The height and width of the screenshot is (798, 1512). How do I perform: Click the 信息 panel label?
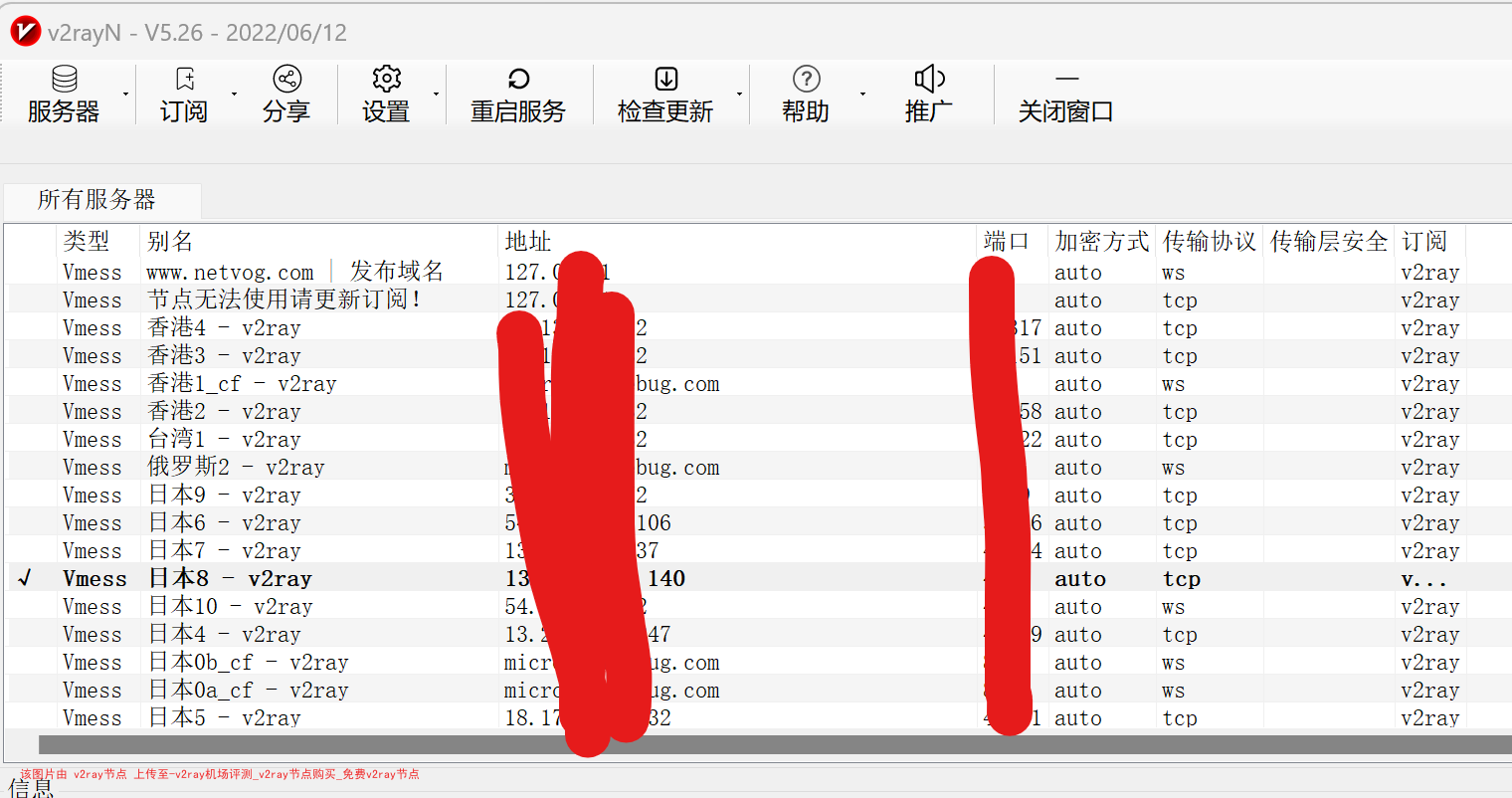31,789
